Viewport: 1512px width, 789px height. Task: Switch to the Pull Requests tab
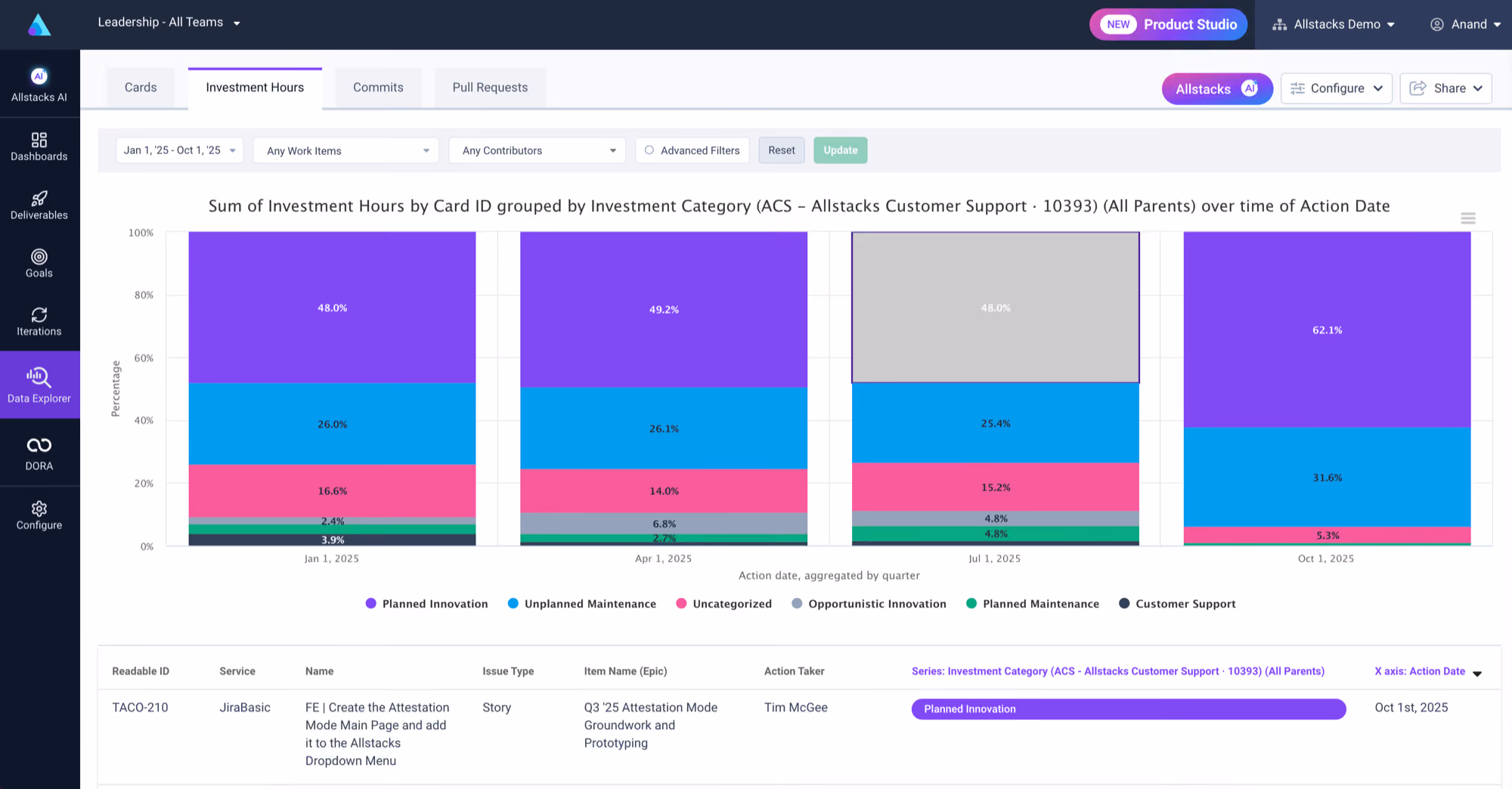[x=490, y=88]
